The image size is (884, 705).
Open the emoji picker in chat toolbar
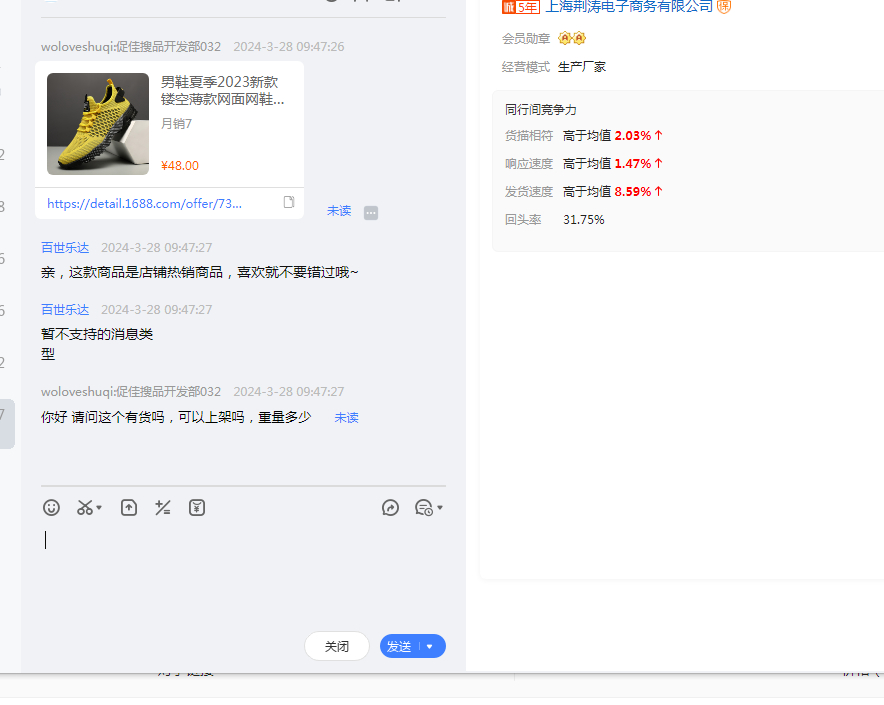pyautogui.click(x=52, y=508)
